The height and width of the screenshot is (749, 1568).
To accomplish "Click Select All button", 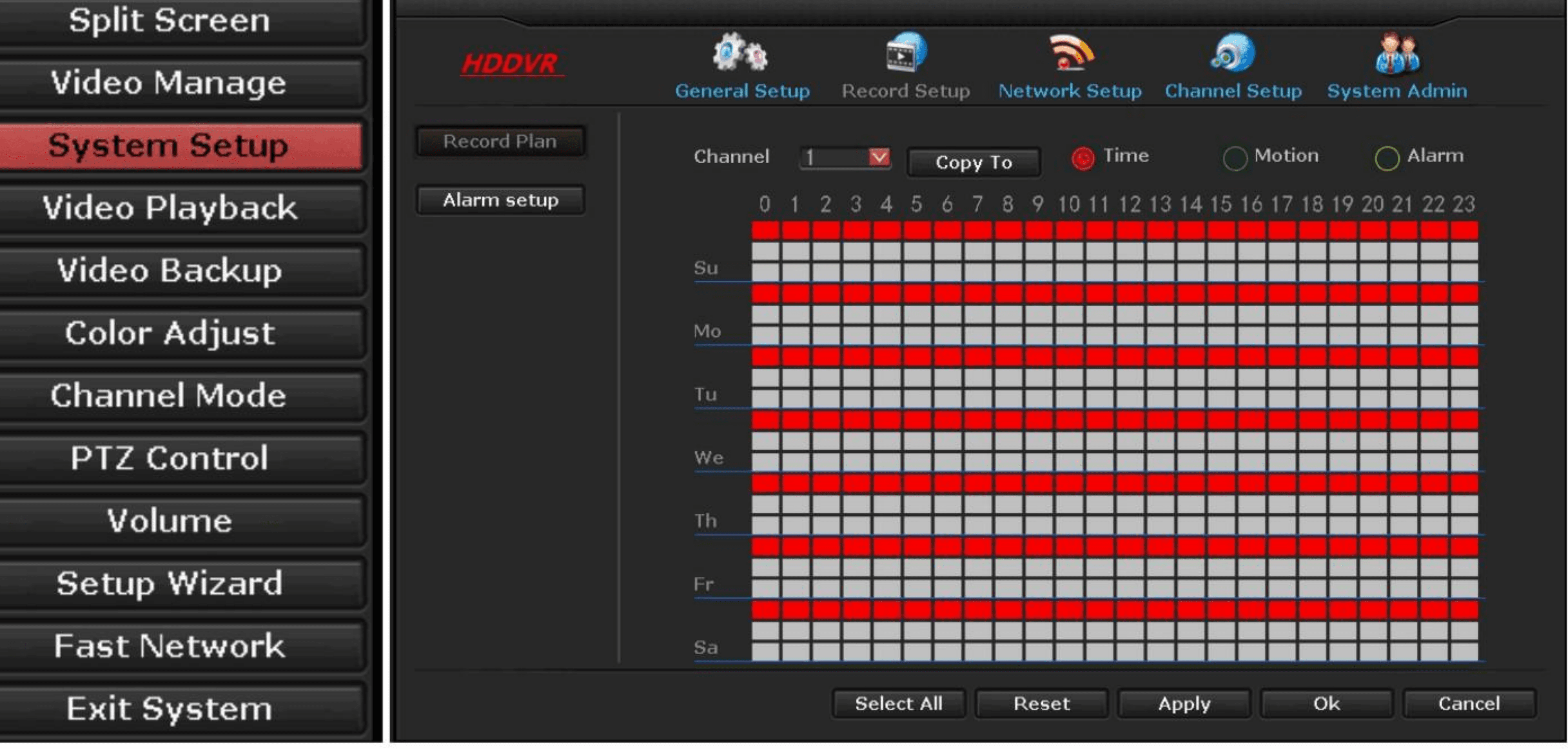I will (898, 704).
